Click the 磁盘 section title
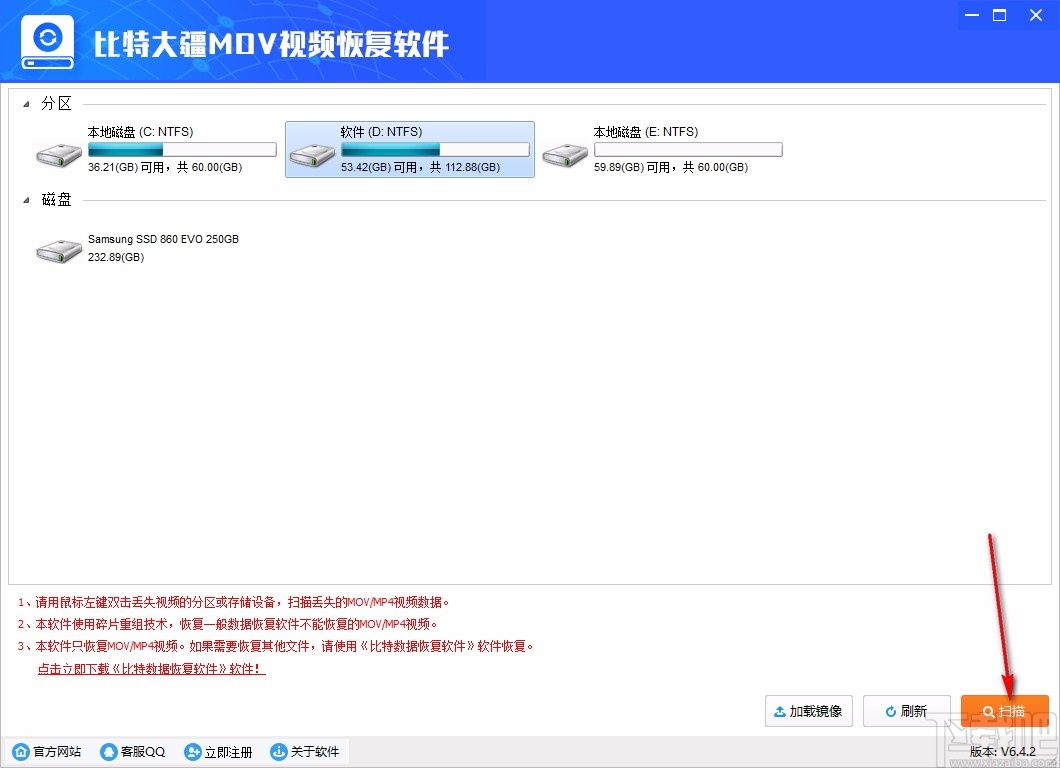 click(57, 199)
